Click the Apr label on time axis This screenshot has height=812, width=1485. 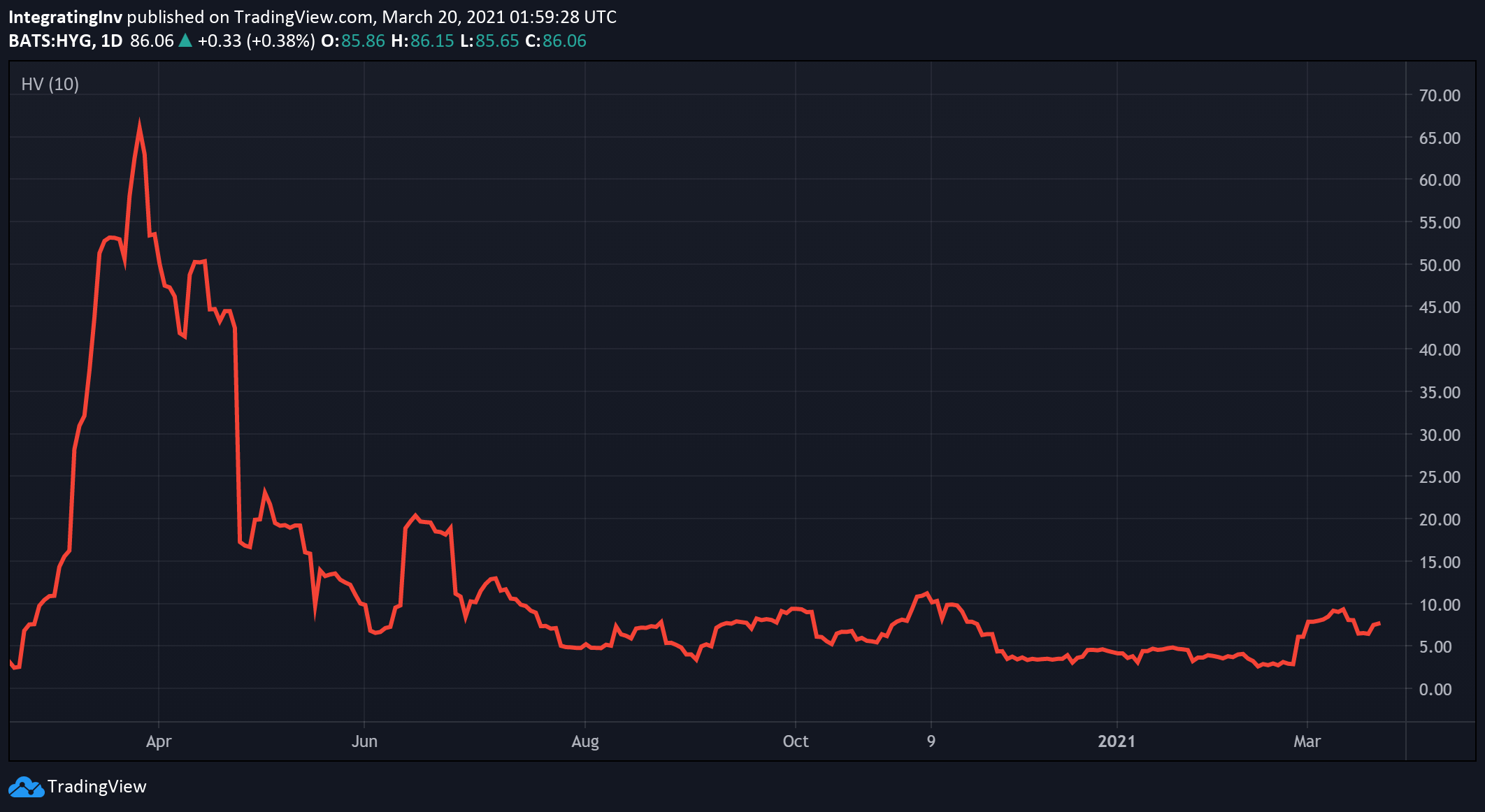coord(159,741)
